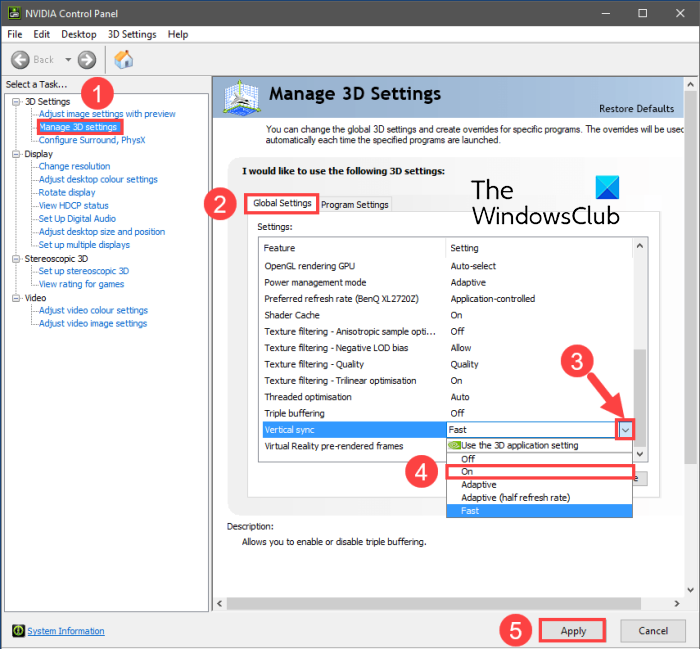Choose Adaptive (half refresh rate) option
This screenshot has width=700, height=649.
pyautogui.click(x=539, y=498)
